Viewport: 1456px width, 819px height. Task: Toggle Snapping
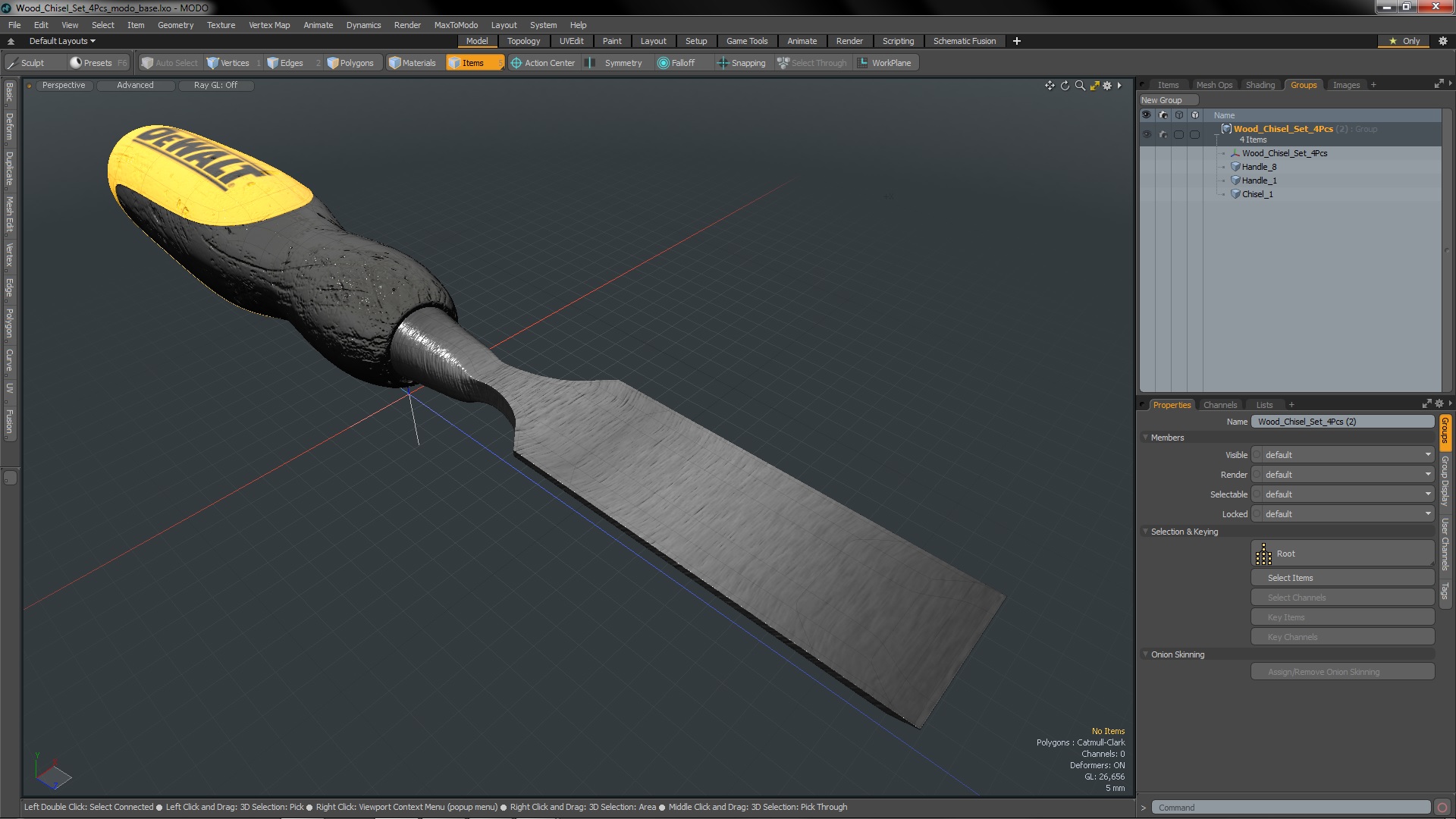(x=742, y=63)
